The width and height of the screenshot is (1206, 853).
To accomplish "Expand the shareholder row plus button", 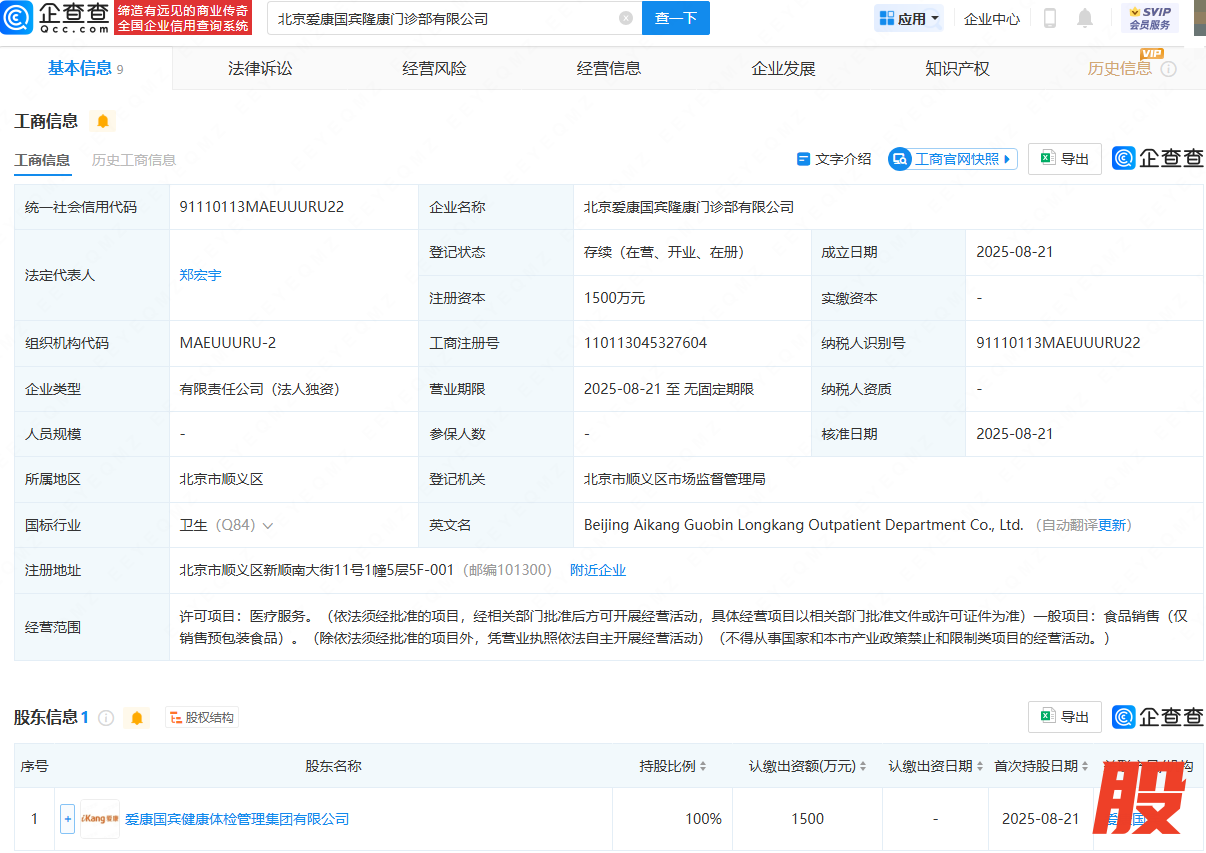I will [x=68, y=819].
